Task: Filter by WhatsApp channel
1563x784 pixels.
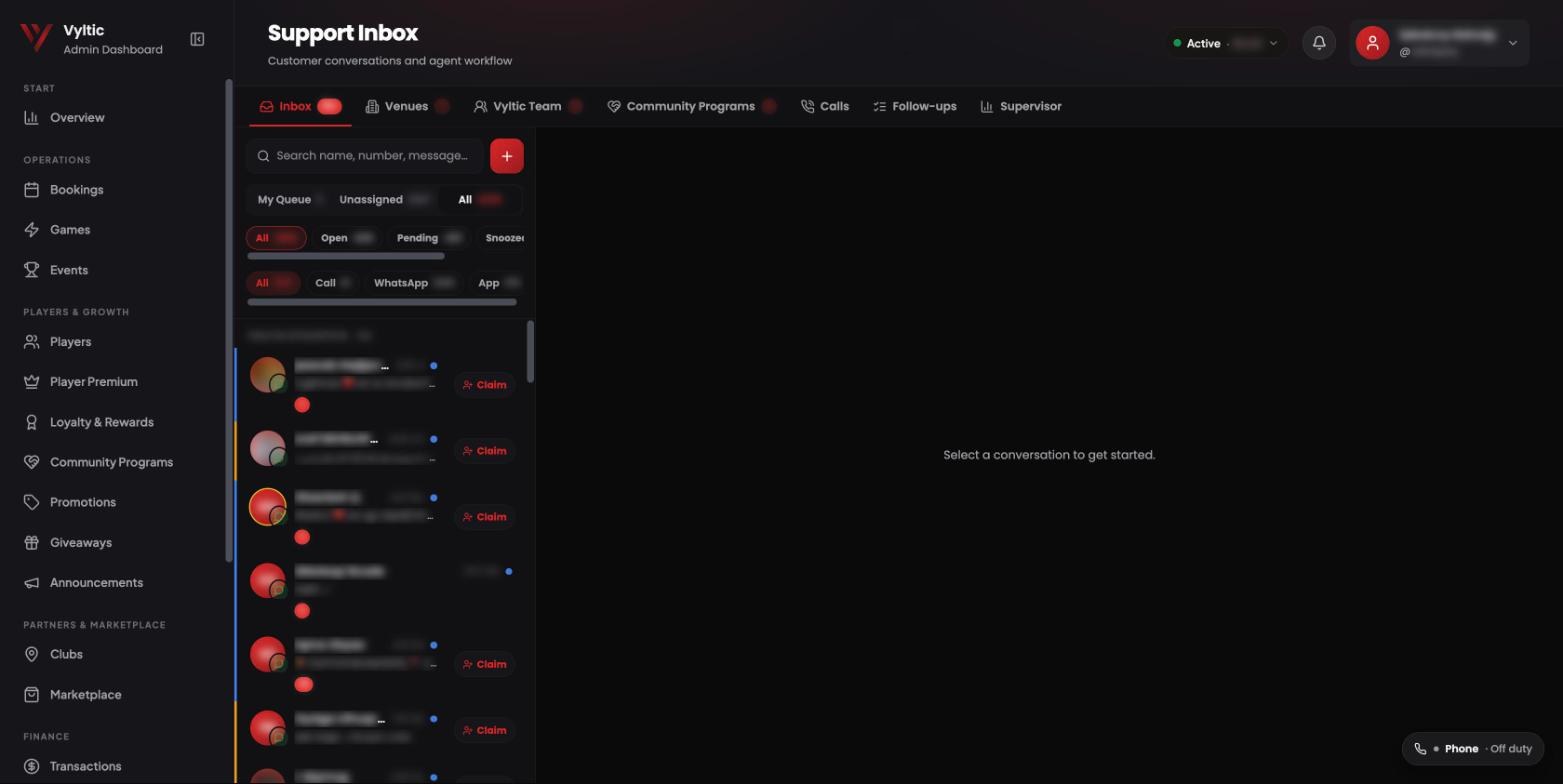Action: [413, 283]
